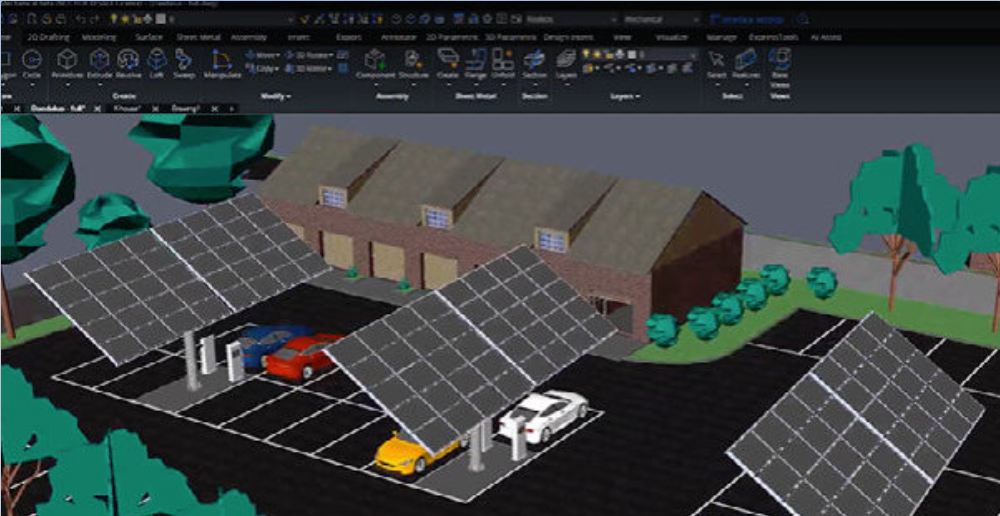1000x516 pixels.
Task: Open the AI Assist ribbon tab
Action: (826, 38)
